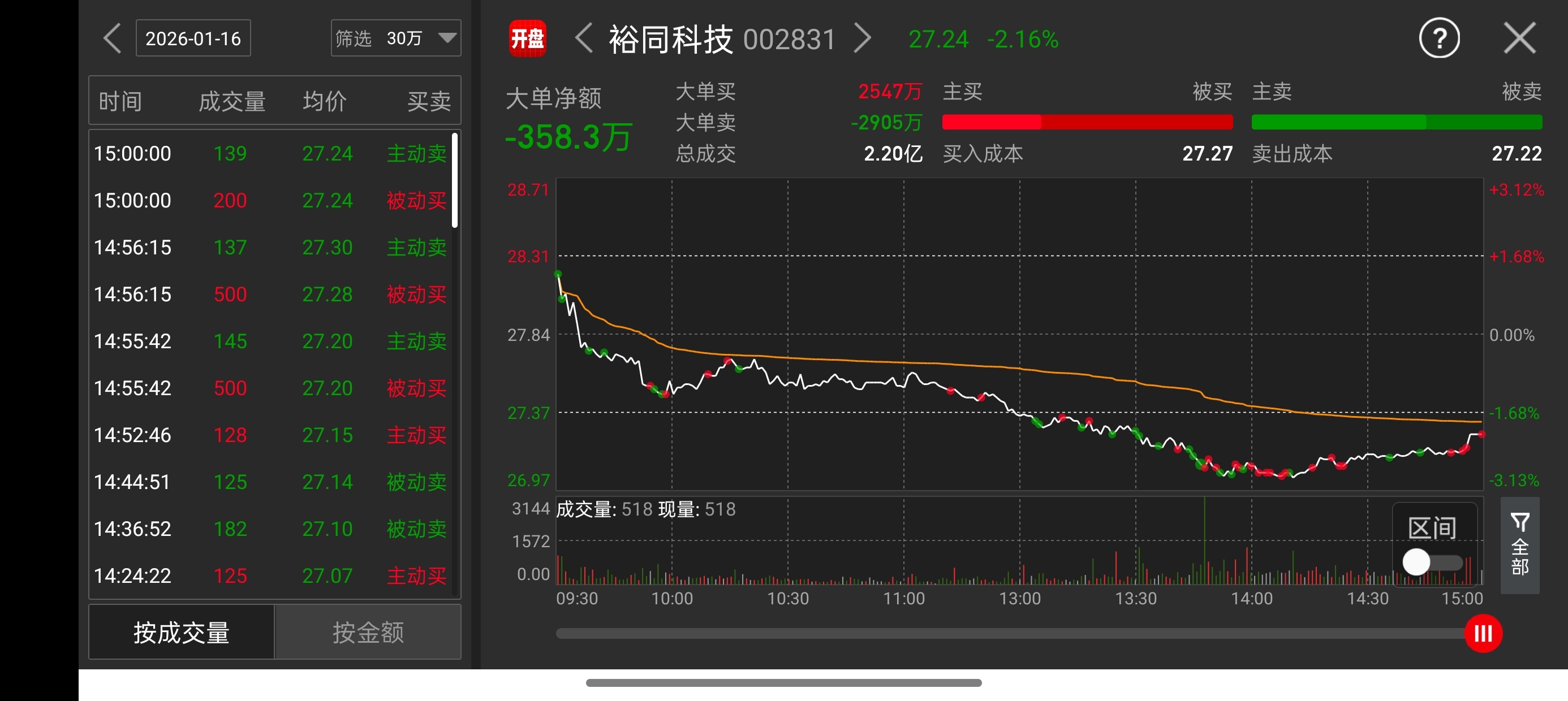Go to previous stock with left chevron
The height and width of the screenshot is (701, 1568).
pyautogui.click(x=584, y=39)
